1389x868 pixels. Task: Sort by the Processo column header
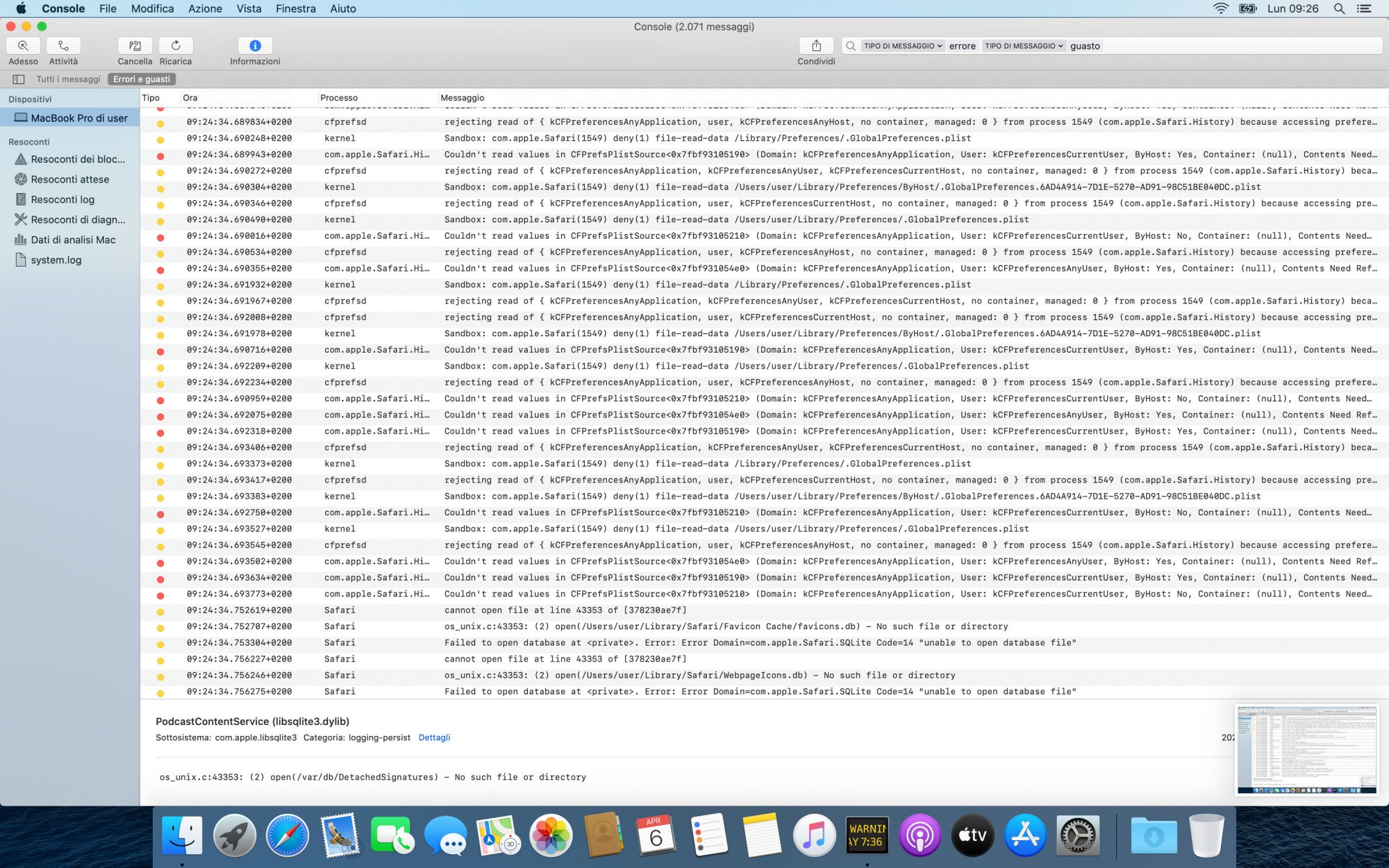click(x=377, y=98)
